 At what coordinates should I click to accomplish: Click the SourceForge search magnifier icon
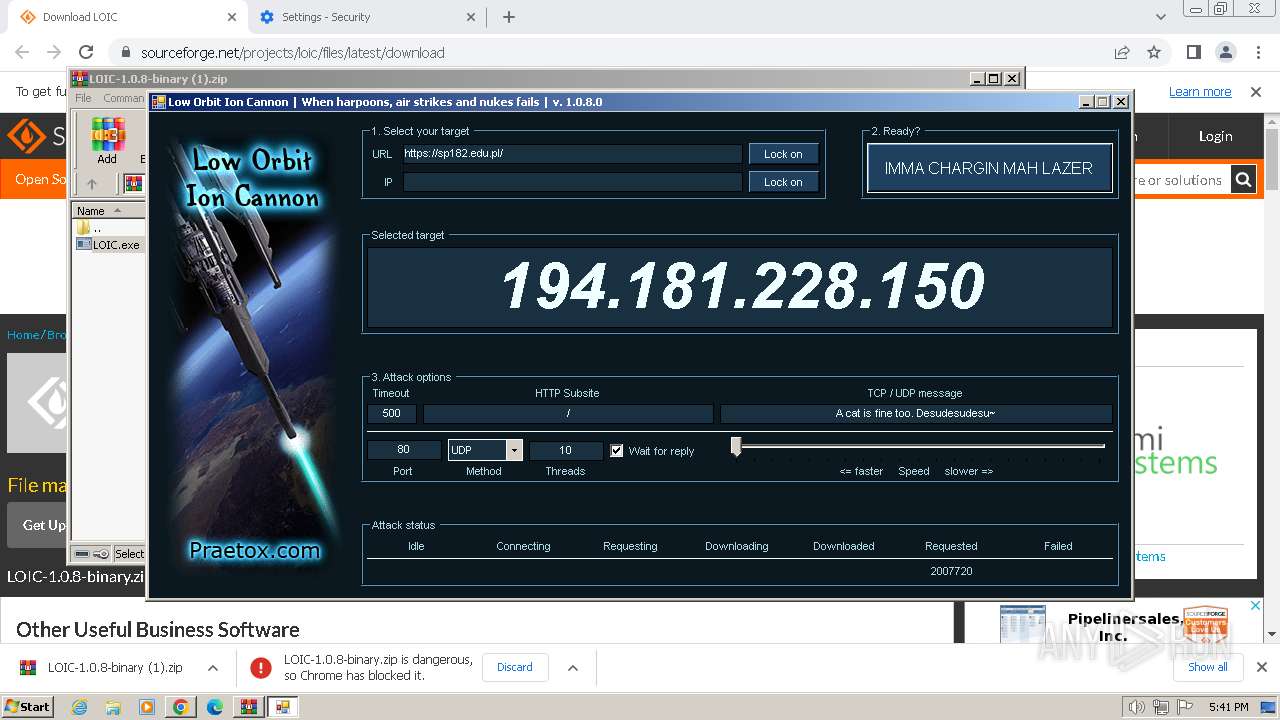pyautogui.click(x=1243, y=180)
